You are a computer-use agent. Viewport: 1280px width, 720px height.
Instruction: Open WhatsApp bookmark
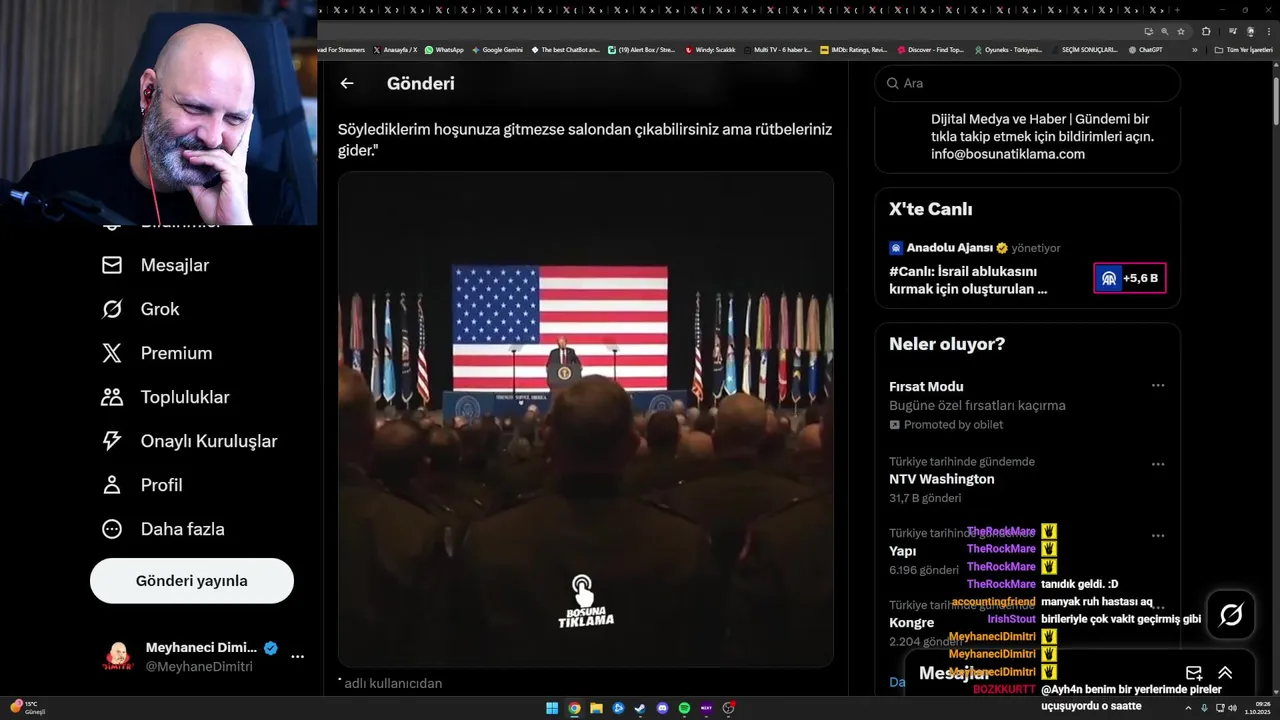click(444, 50)
